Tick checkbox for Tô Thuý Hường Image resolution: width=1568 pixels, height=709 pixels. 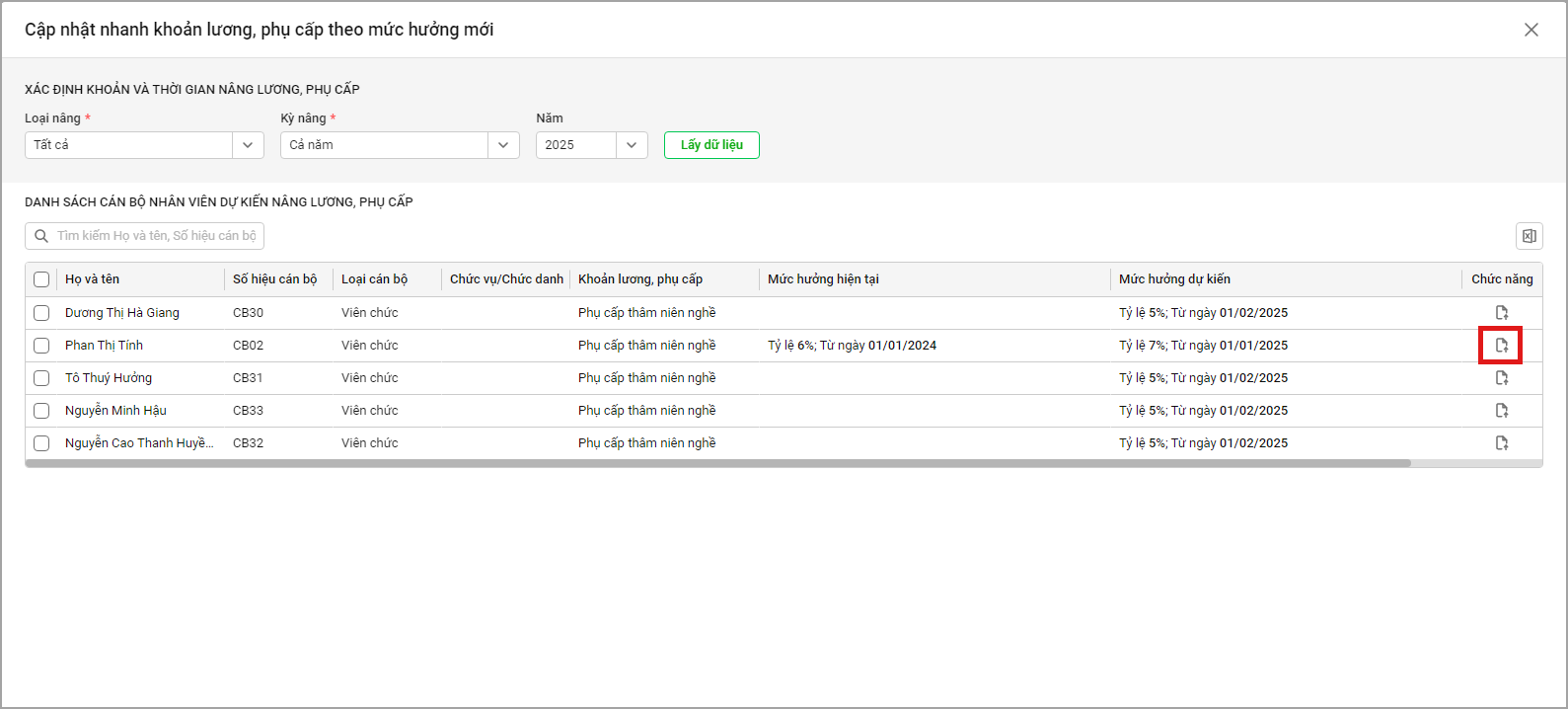click(x=41, y=378)
